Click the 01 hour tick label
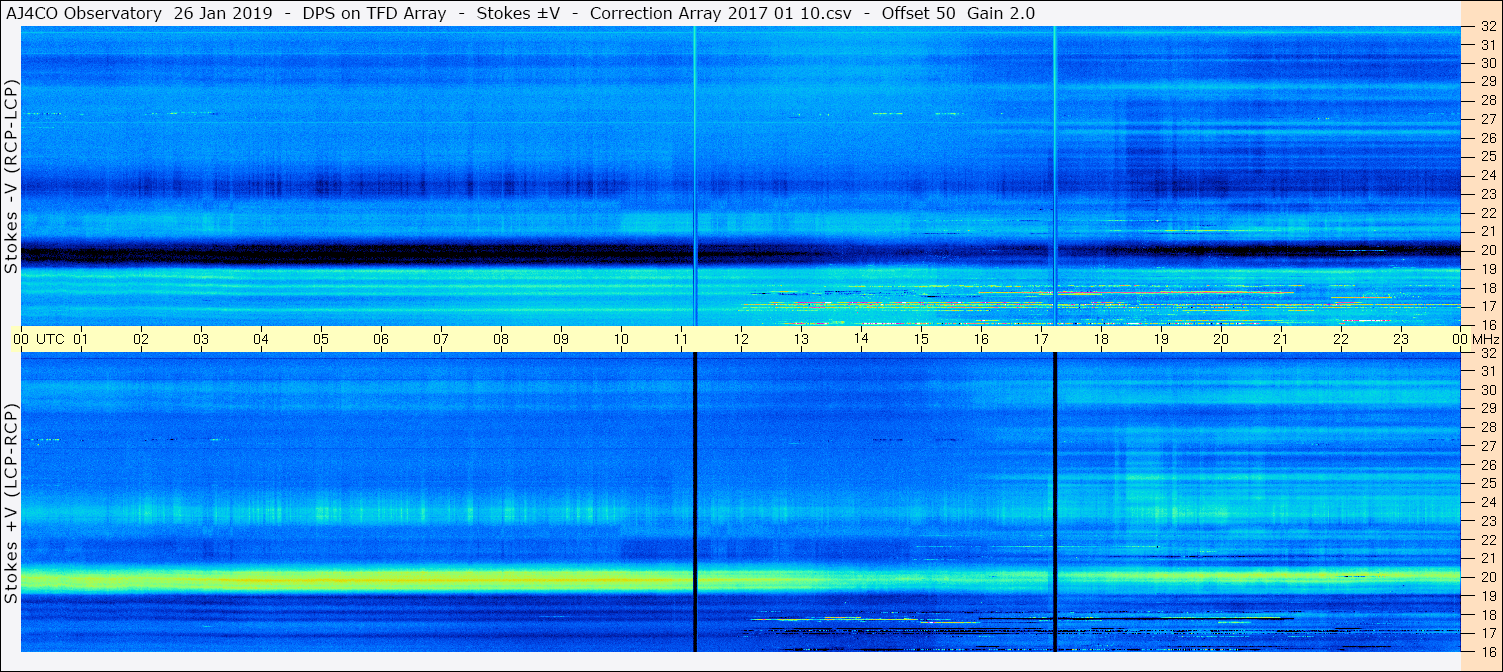 click(x=81, y=339)
